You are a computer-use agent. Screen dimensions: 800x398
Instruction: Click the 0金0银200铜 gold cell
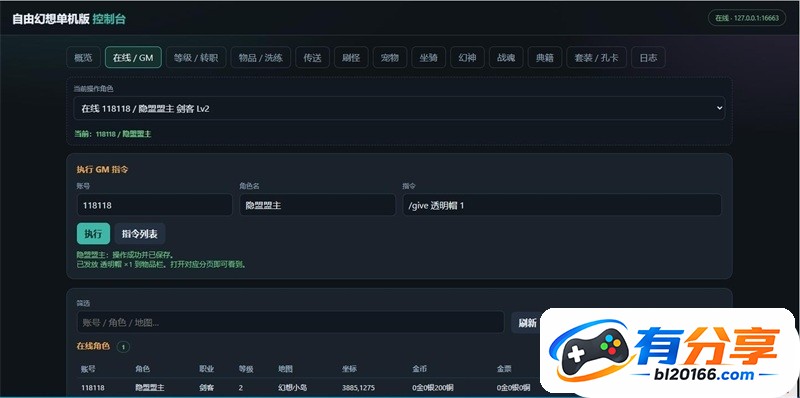pyautogui.click(x=433, y=388)
